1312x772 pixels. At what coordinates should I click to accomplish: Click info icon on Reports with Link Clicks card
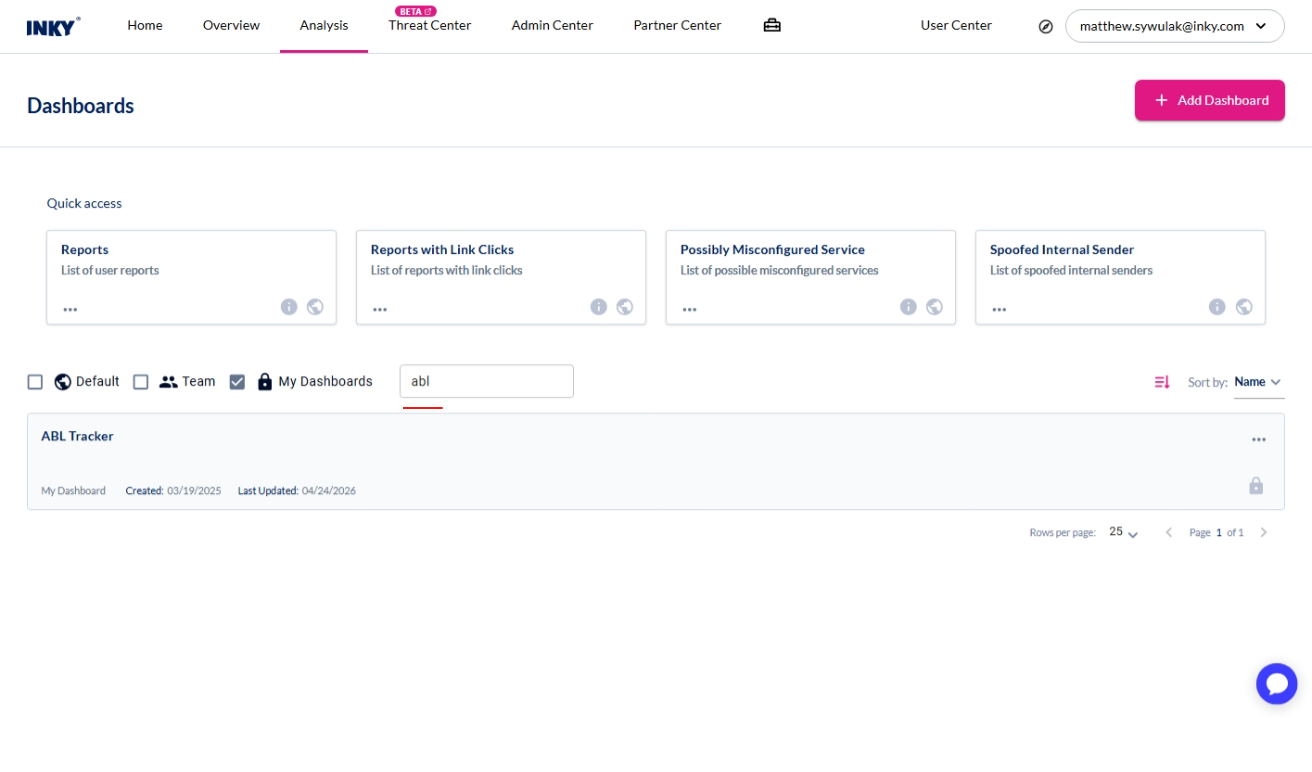(599, 307)
